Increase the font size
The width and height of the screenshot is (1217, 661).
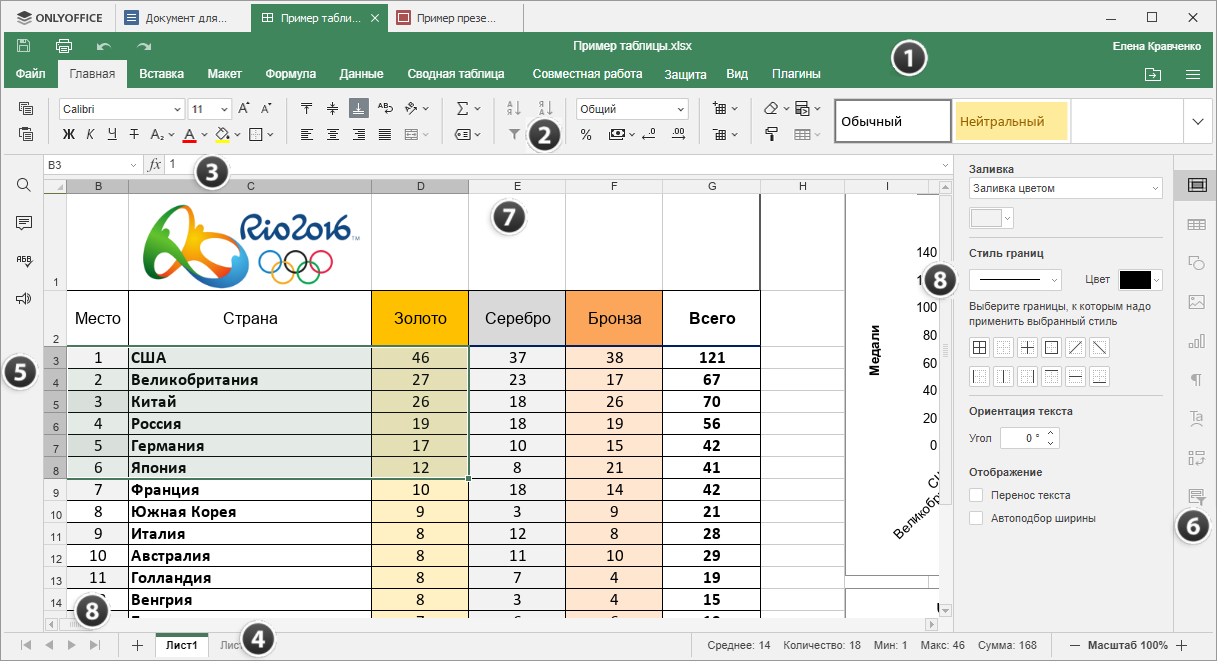[x=246, y=109]
